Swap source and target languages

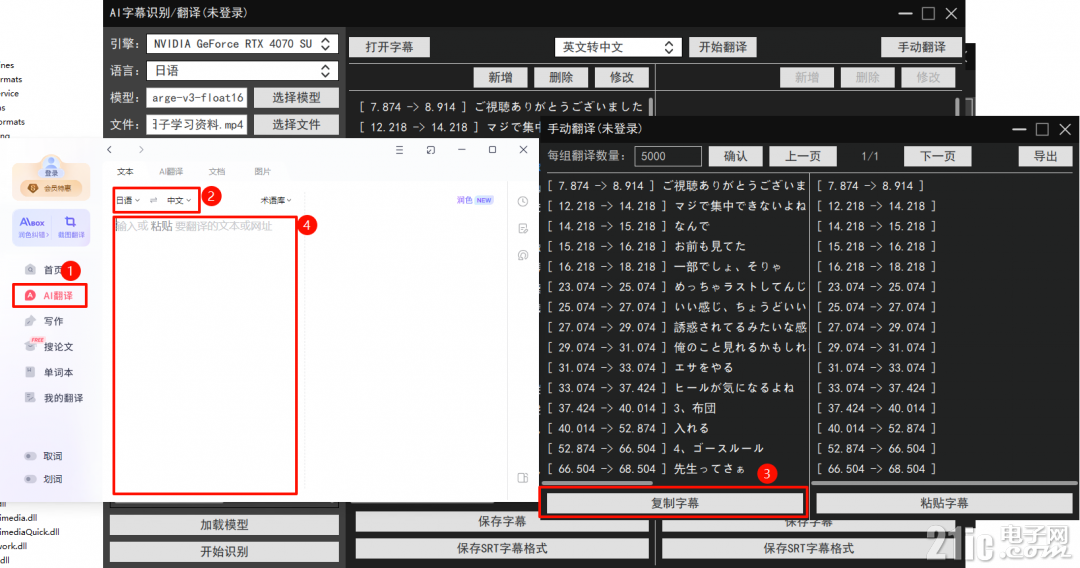(154, 200)
